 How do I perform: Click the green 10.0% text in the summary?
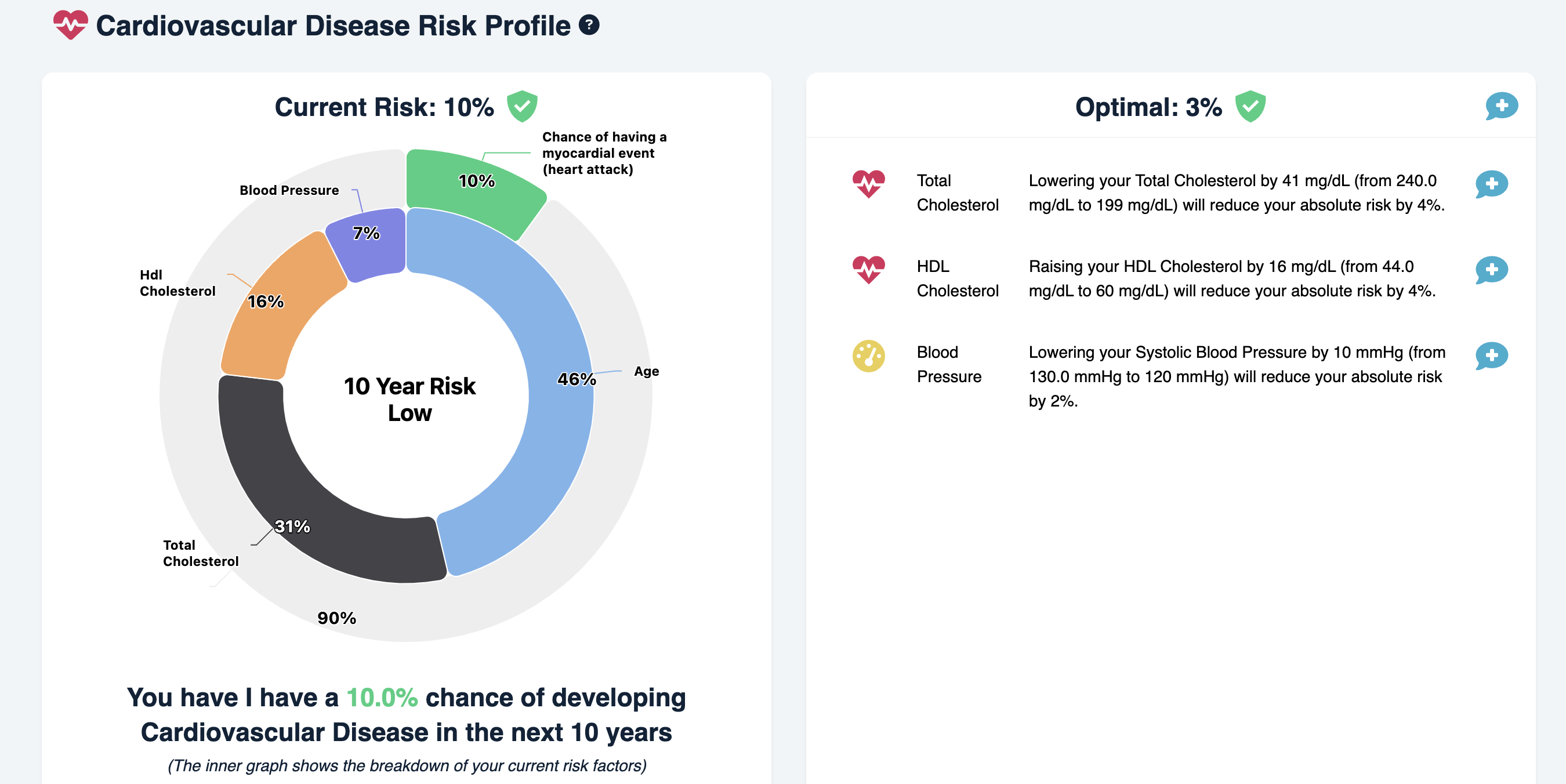click(x=382, y=697)
